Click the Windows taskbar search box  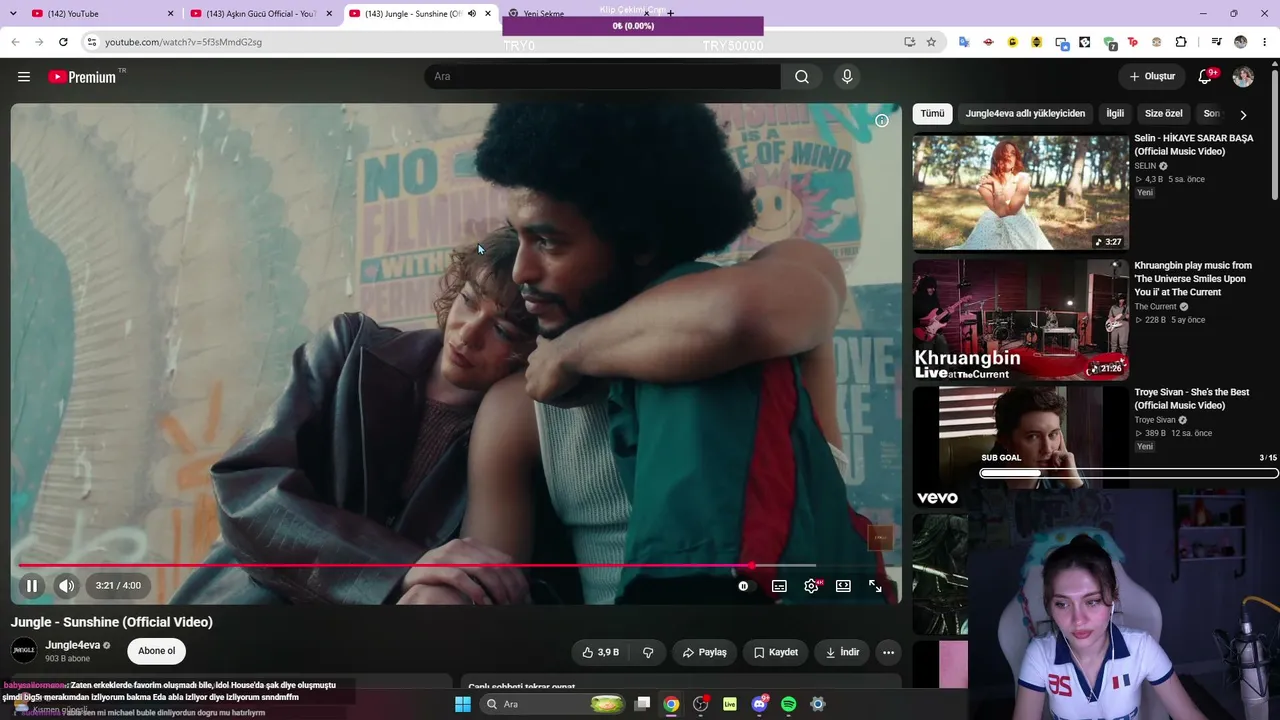click(x=553, y=704)
